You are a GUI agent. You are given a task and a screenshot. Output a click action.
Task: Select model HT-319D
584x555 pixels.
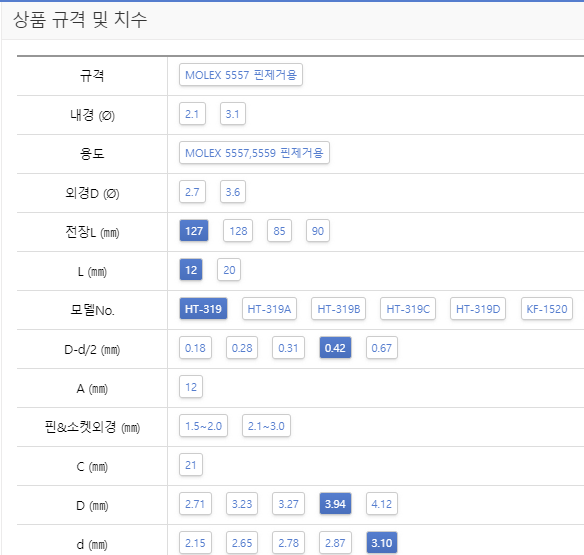click(x=478, y=309)
